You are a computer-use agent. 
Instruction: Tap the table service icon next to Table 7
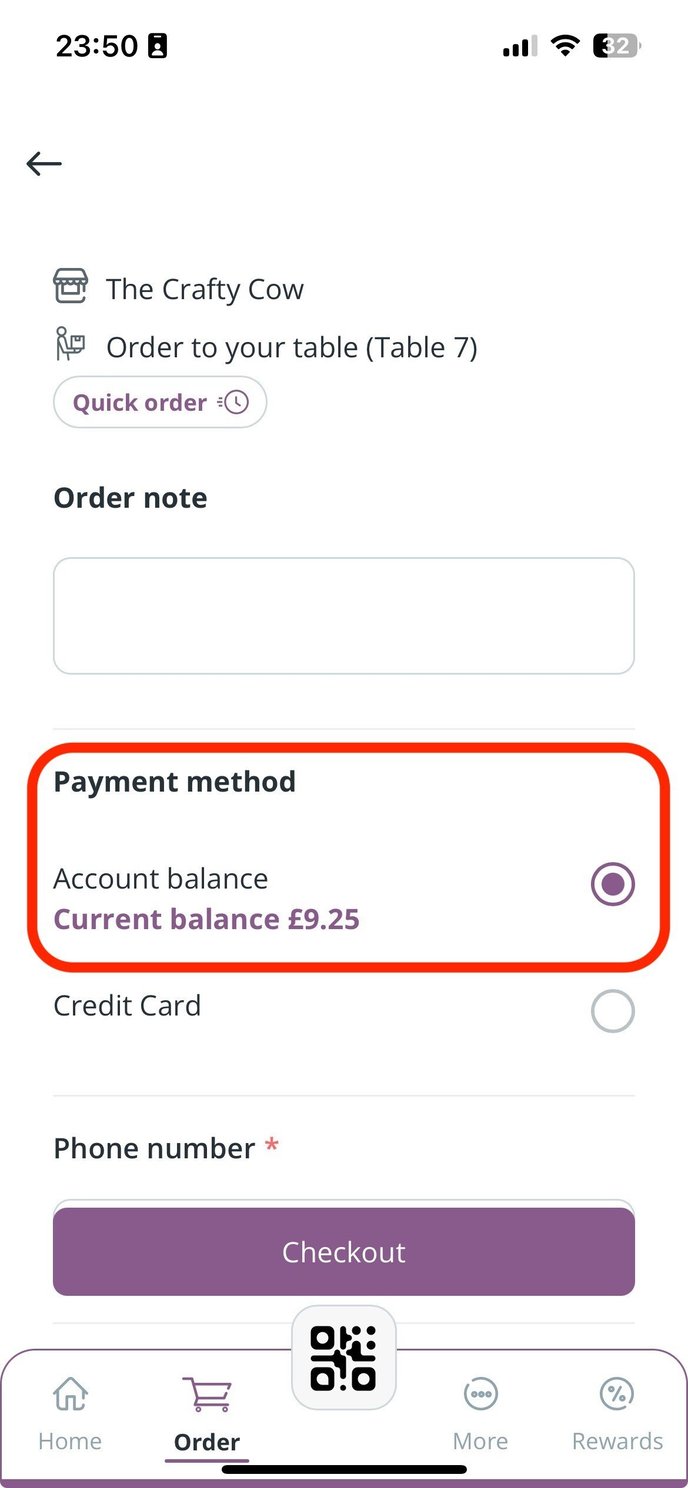tap(71, 346)
